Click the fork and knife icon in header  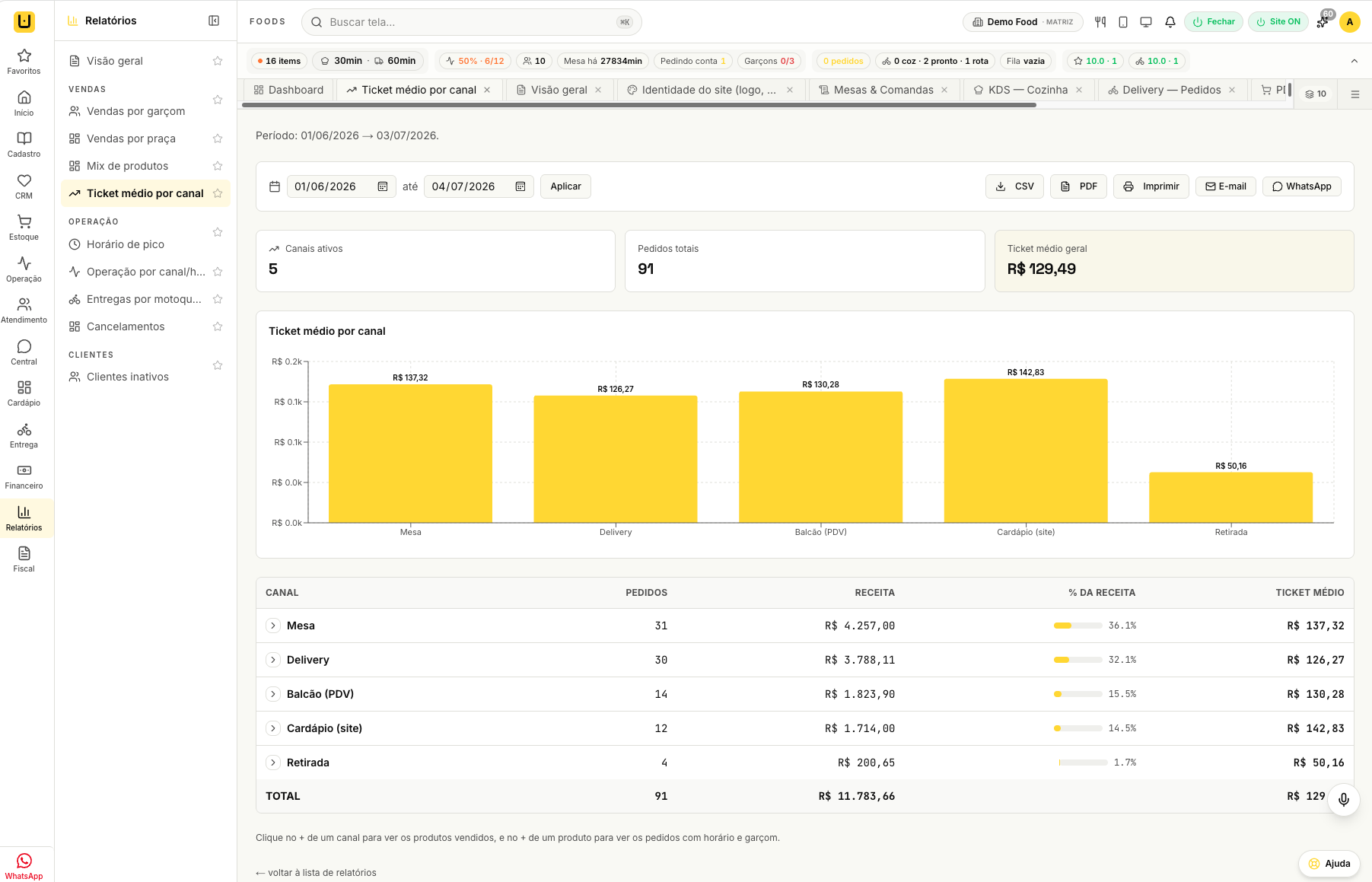pos(1100,22)
